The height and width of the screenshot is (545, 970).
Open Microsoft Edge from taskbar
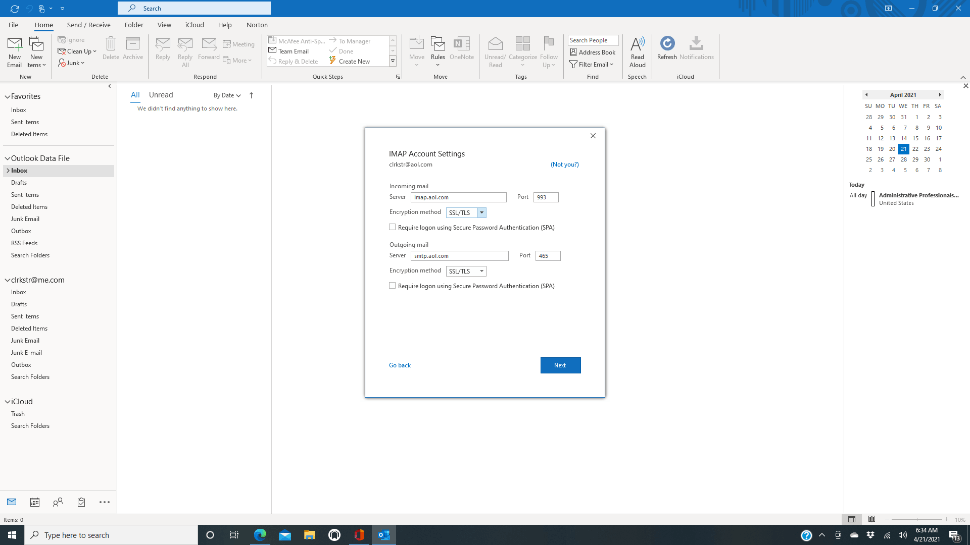260,535
